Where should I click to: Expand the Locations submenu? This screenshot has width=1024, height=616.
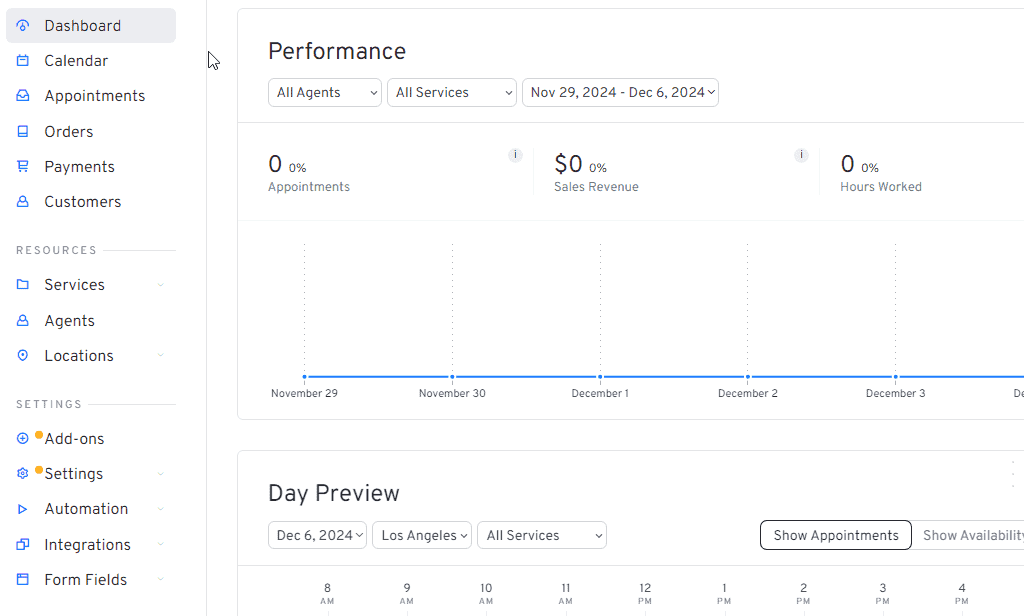160,355
